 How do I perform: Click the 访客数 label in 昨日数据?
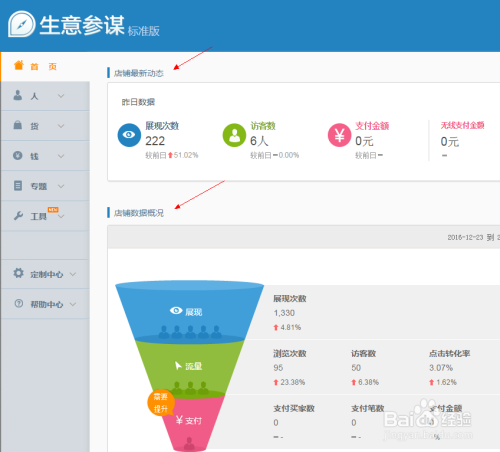(263, 126)
